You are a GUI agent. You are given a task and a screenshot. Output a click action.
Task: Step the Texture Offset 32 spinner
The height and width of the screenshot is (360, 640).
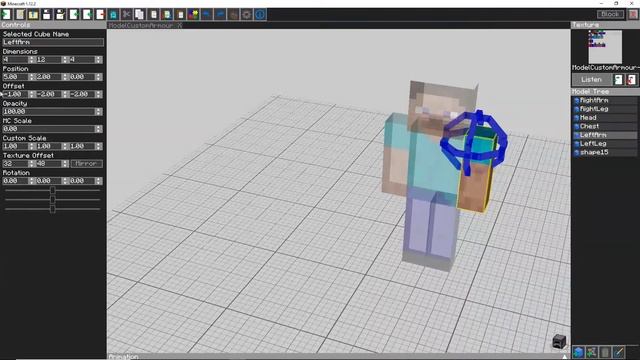coord(31,164)
